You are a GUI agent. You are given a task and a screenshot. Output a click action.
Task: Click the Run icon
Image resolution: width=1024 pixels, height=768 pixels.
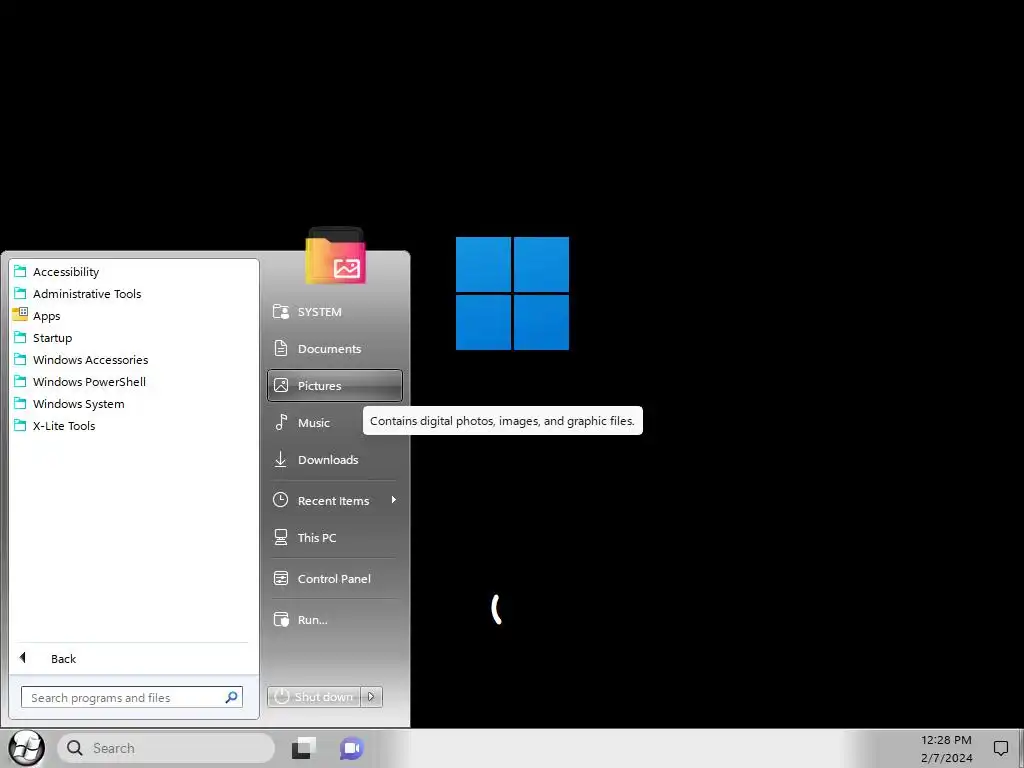point(281,619)
